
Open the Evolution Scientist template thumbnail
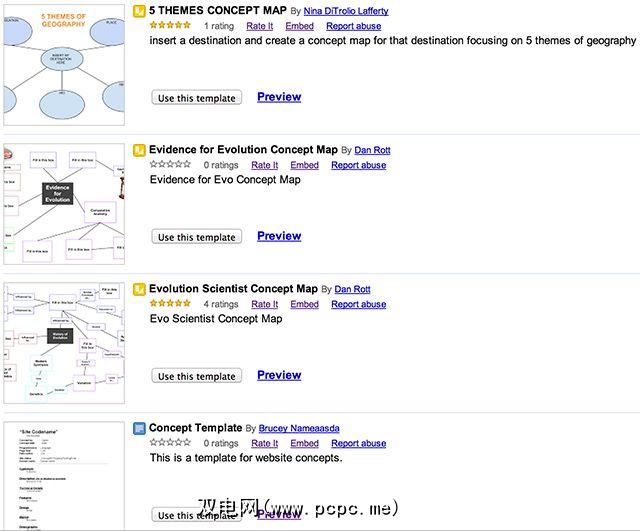(62, 342)
